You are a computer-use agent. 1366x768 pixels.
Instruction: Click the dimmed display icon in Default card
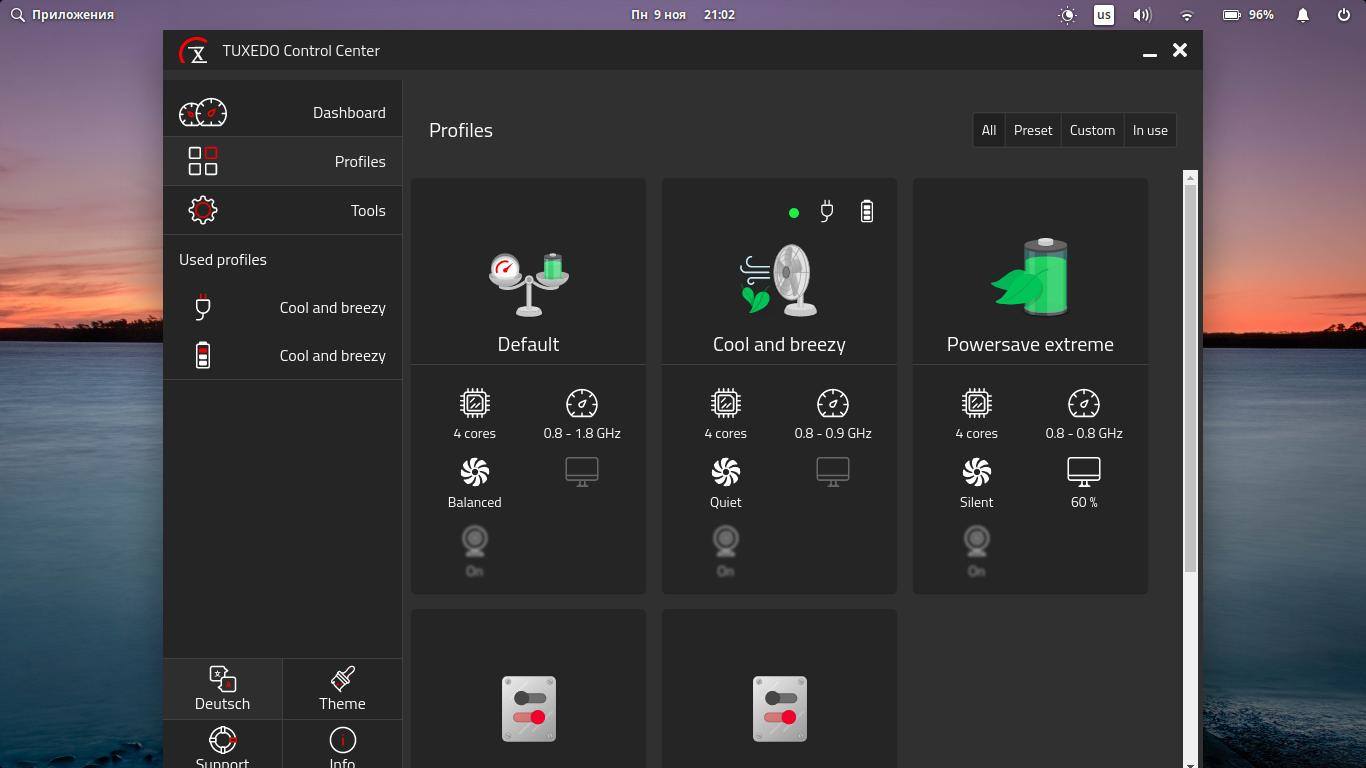(x=582, y=471)
